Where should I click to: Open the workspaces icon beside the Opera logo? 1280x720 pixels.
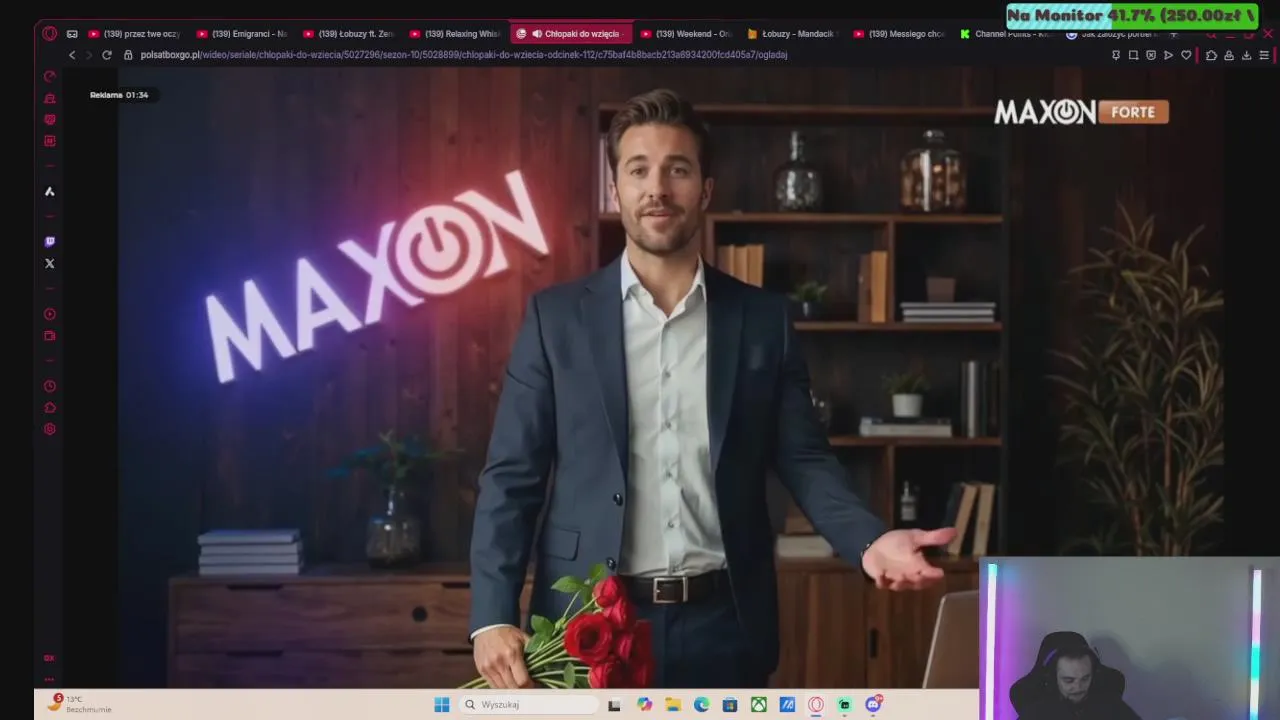[x=72, y=34]
